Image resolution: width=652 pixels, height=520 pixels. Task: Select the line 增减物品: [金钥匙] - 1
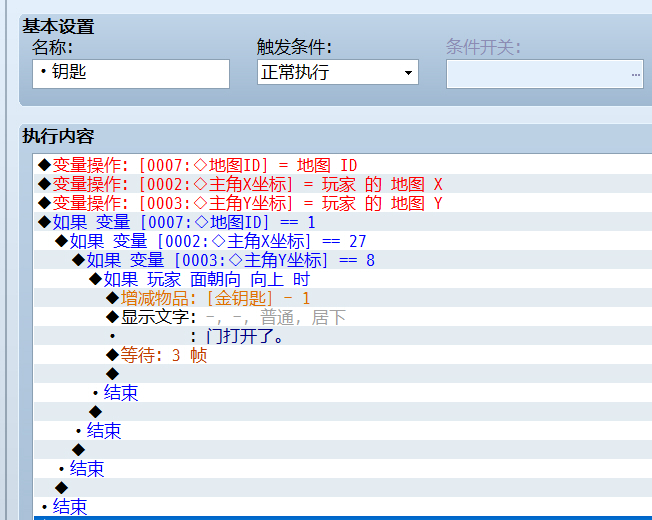click(x=343, y=298)
